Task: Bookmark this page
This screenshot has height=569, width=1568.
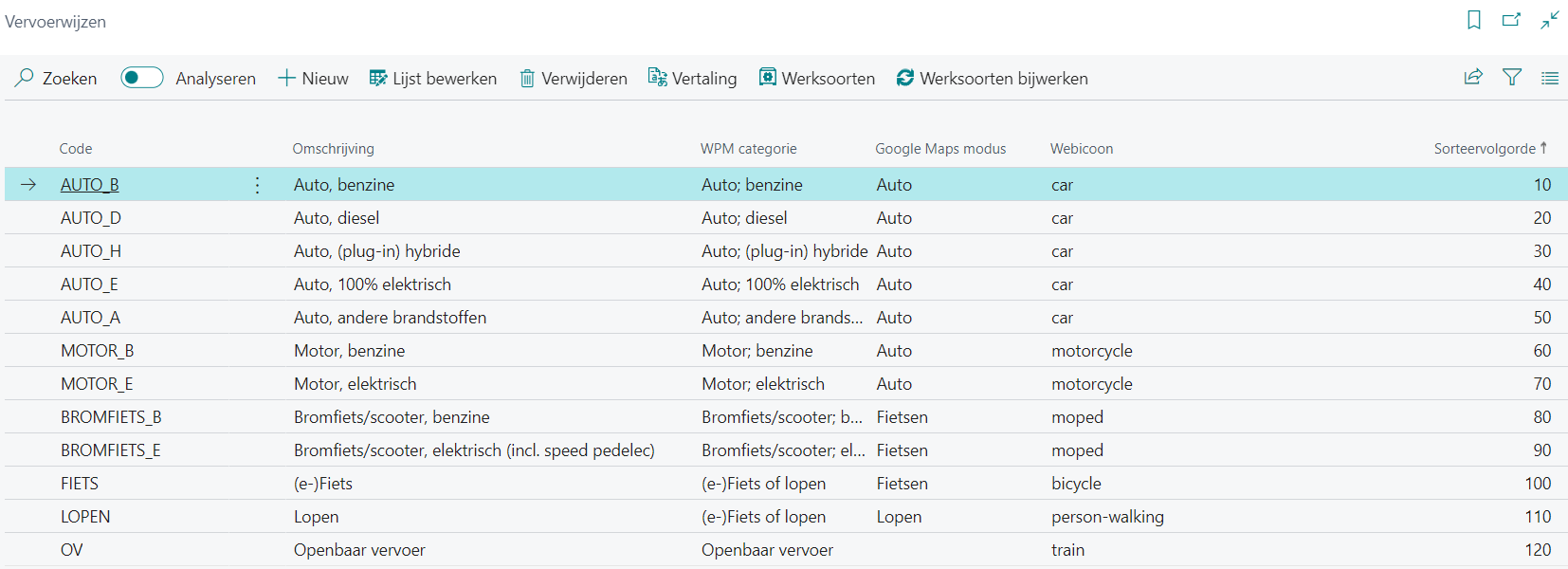Action: [x=1474, y=20]
